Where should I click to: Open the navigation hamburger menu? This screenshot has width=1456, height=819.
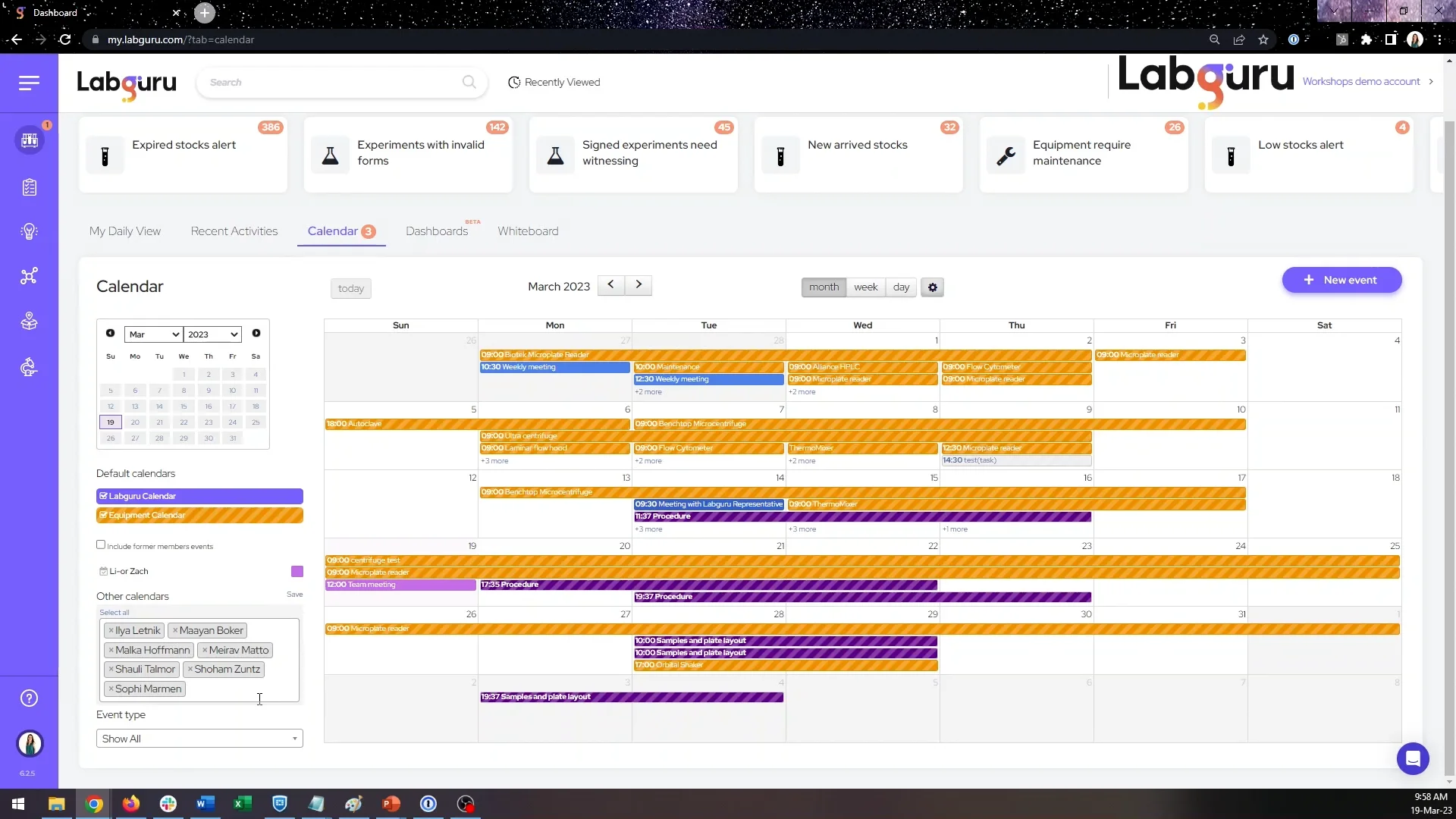pyautogui.click(x=29, y=83)
